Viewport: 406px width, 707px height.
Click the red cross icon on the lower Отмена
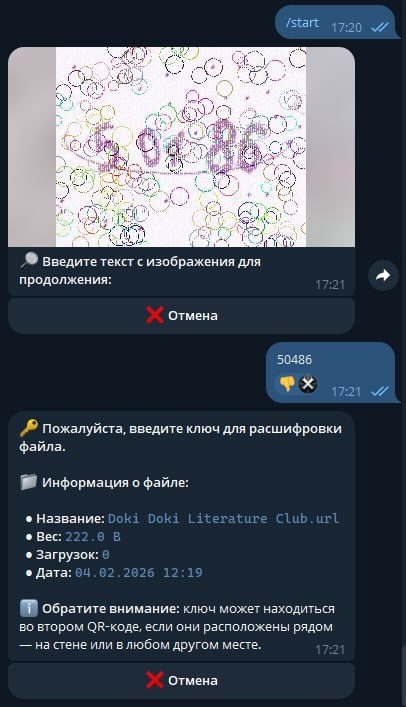[155, 680]
